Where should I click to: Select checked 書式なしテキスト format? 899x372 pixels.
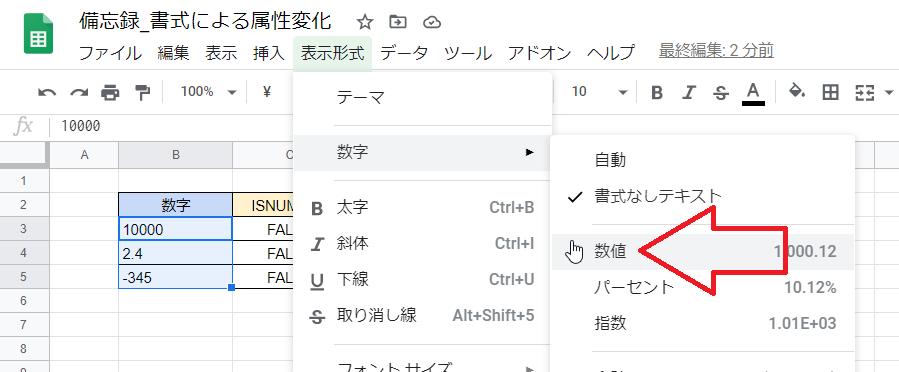(702, 196)
